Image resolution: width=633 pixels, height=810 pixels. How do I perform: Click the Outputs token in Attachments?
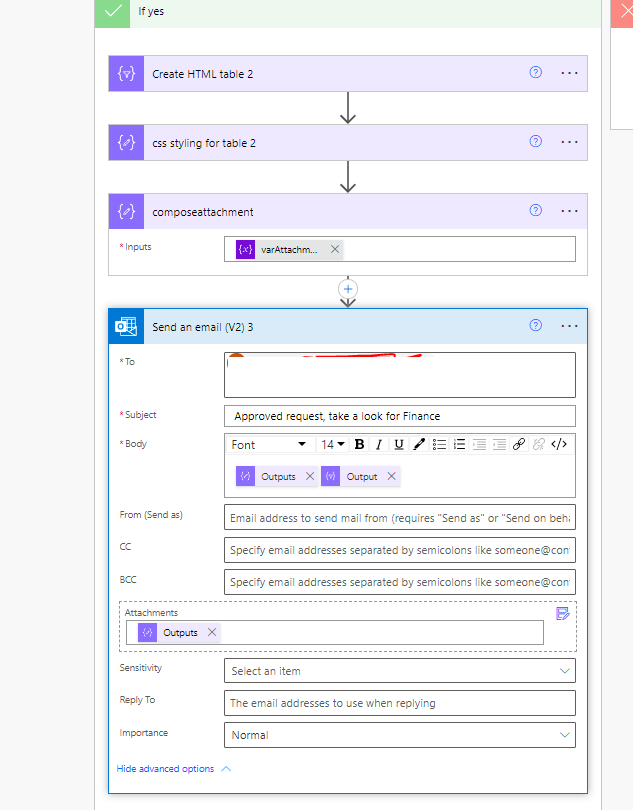[x=179, y=632]
